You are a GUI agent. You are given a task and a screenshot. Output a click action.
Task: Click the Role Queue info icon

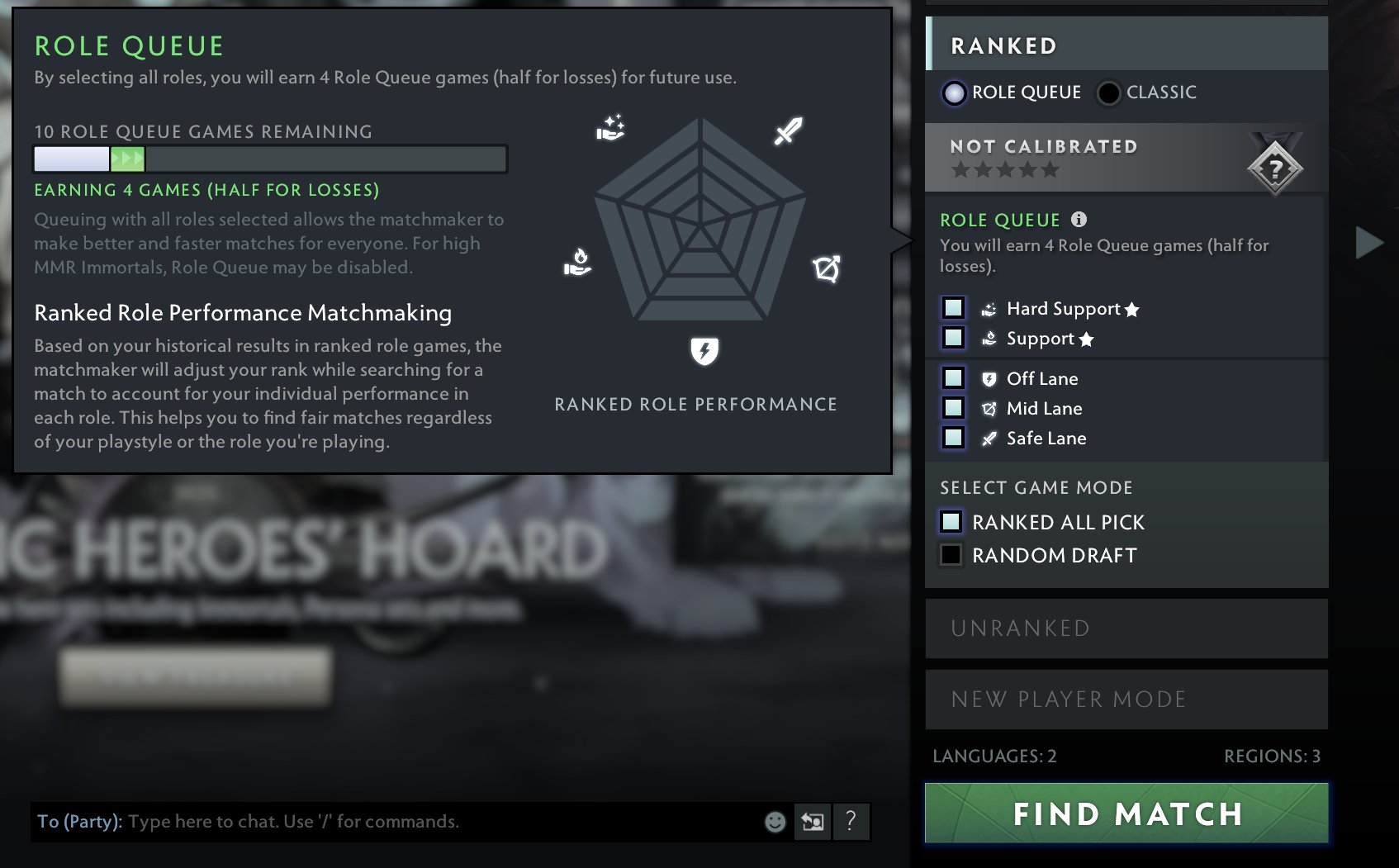1079,220
